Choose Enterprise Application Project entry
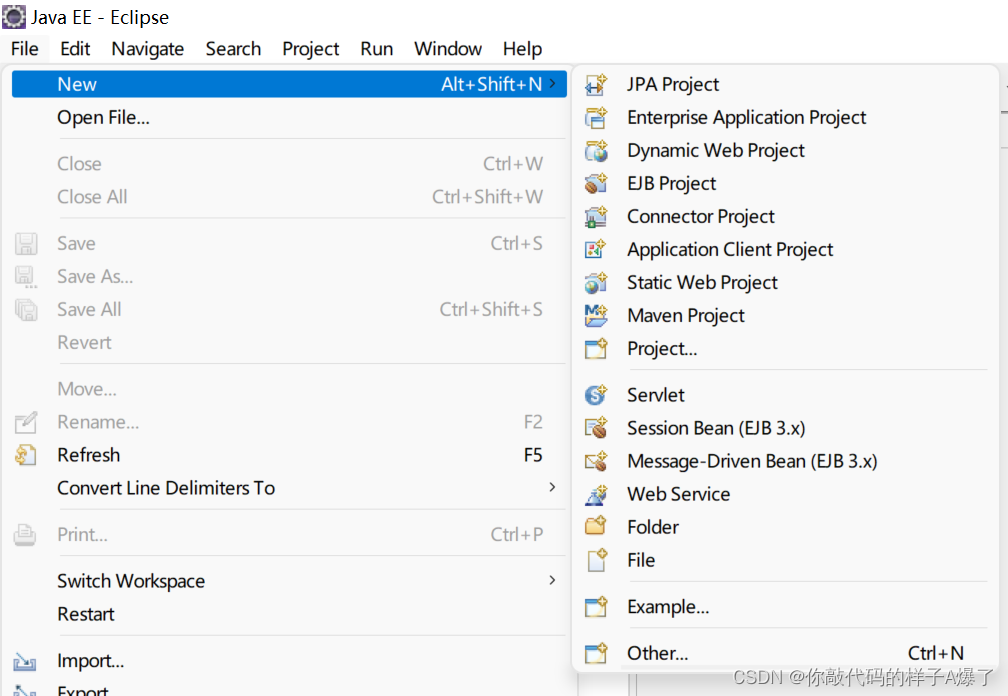Screen dimensions: 1008x696 click(786, 118)
